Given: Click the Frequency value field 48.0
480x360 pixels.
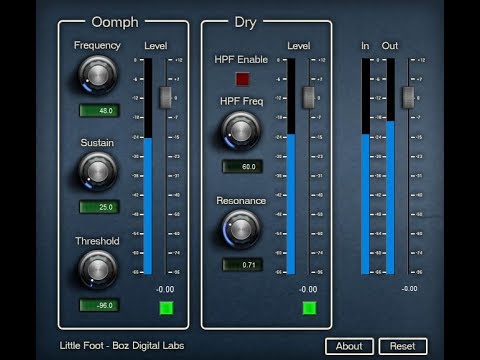Looking at the screenshot, I should coord(99,110).
